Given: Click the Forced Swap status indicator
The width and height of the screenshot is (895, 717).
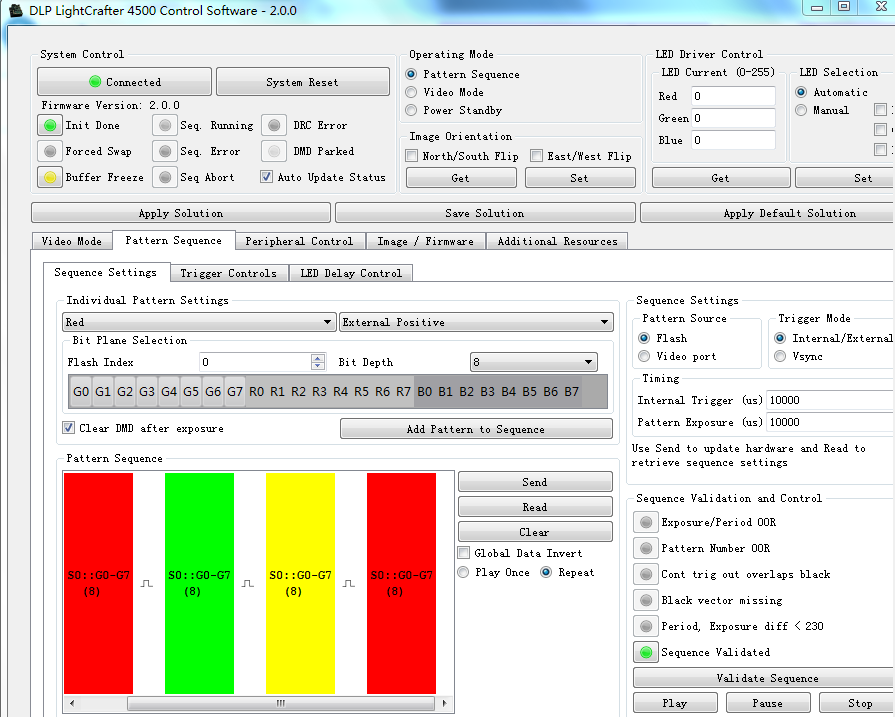Looking at the screenshot, I should (50, 151).
